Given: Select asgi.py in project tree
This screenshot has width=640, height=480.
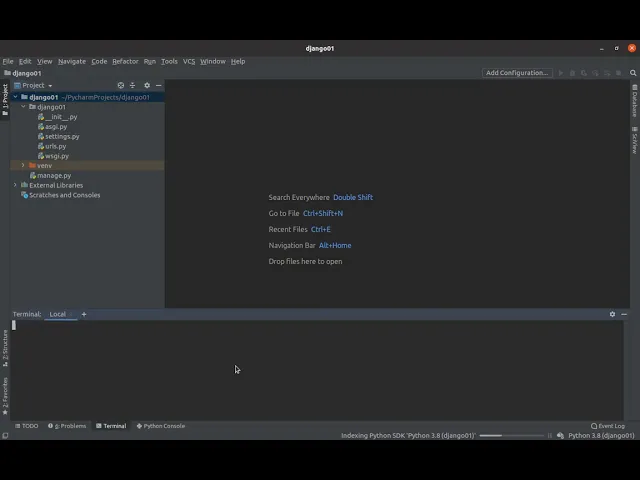Looking at the screenshot, I should click(53, 127).
